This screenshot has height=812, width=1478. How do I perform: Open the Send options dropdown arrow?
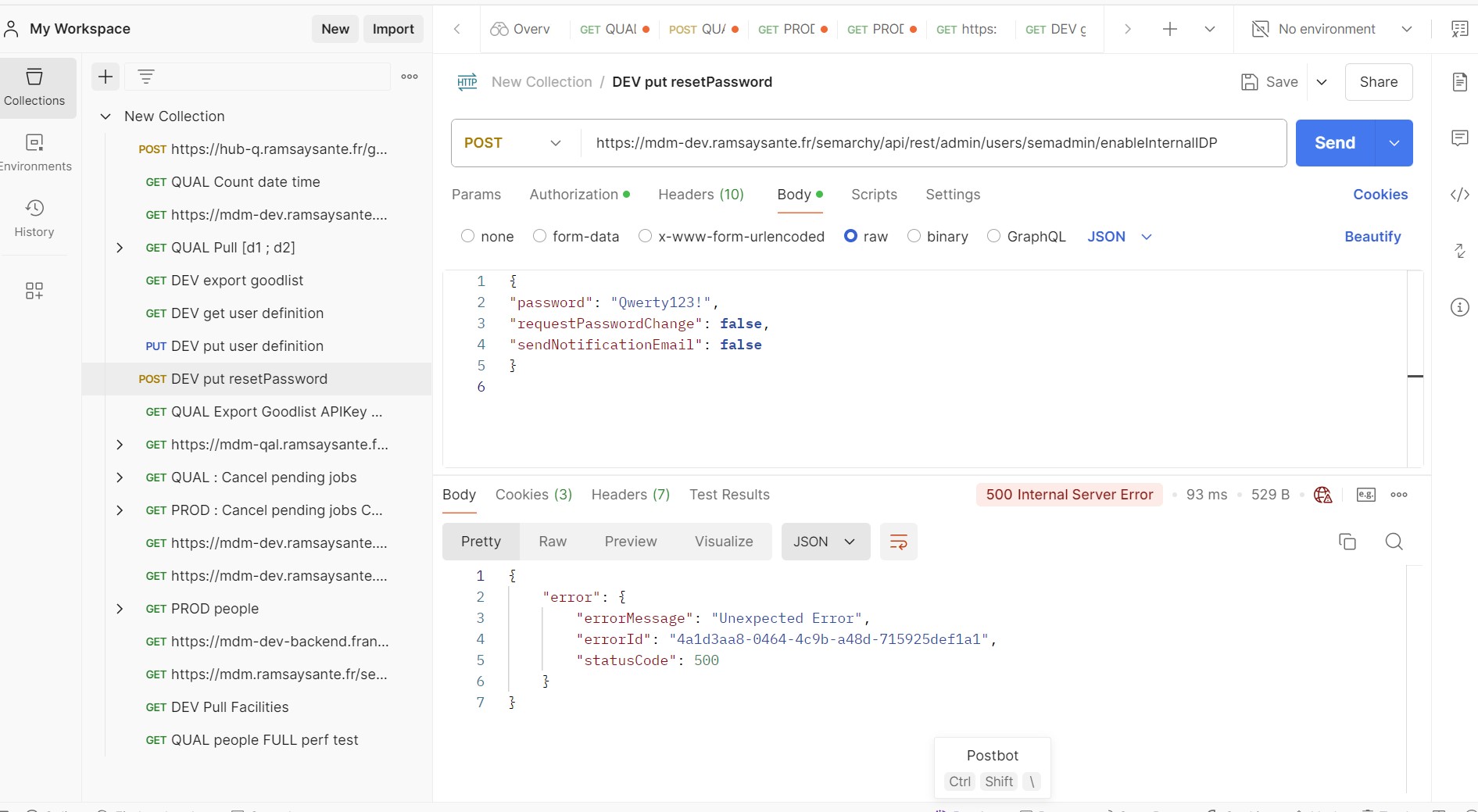1394,143
